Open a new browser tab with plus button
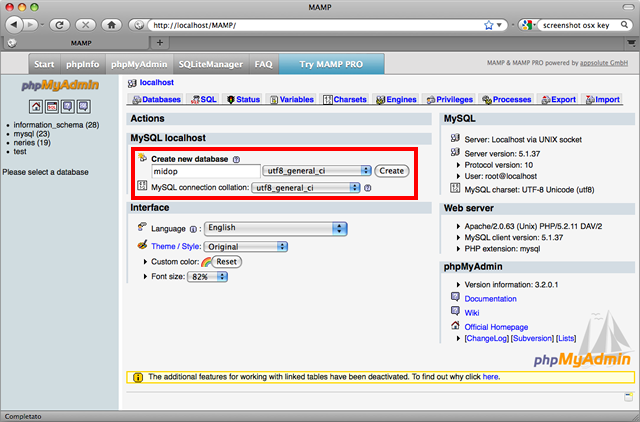This screenshot has width=640, height=422. click(x=160, y=42)
